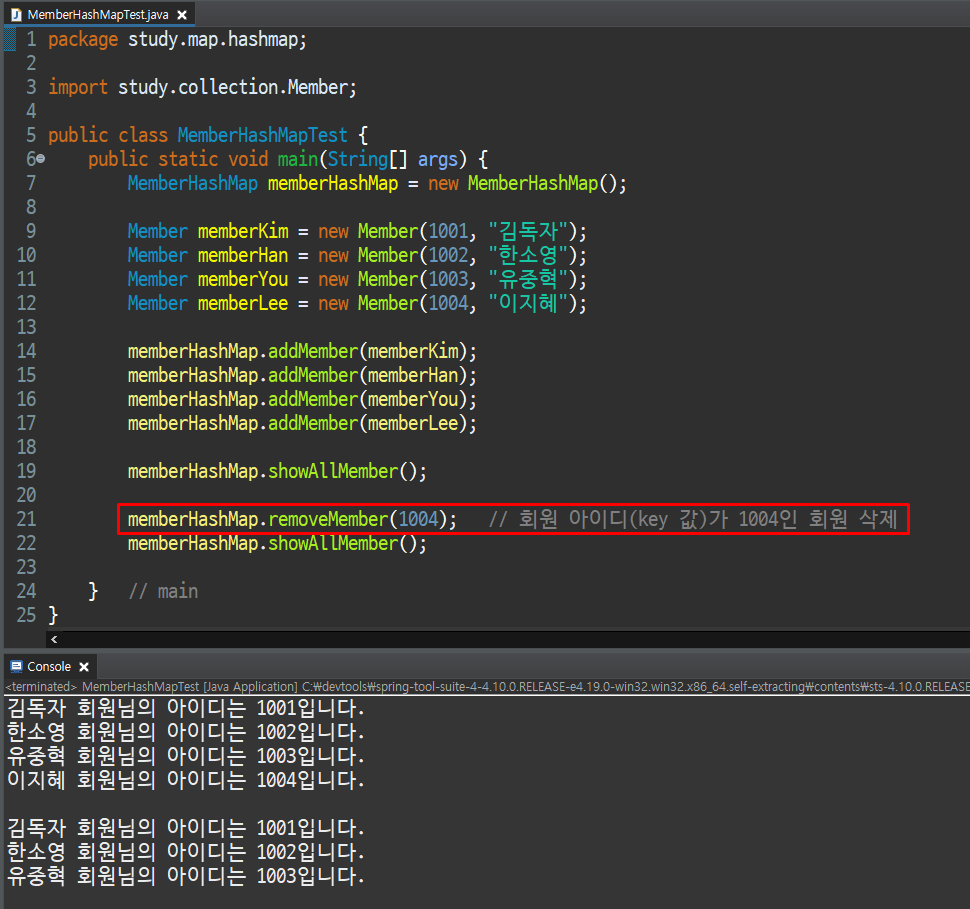Click variable memberLee on line 12
This screenshot has height=909, width=970.
pyautogui.click(x=243, y=304)
